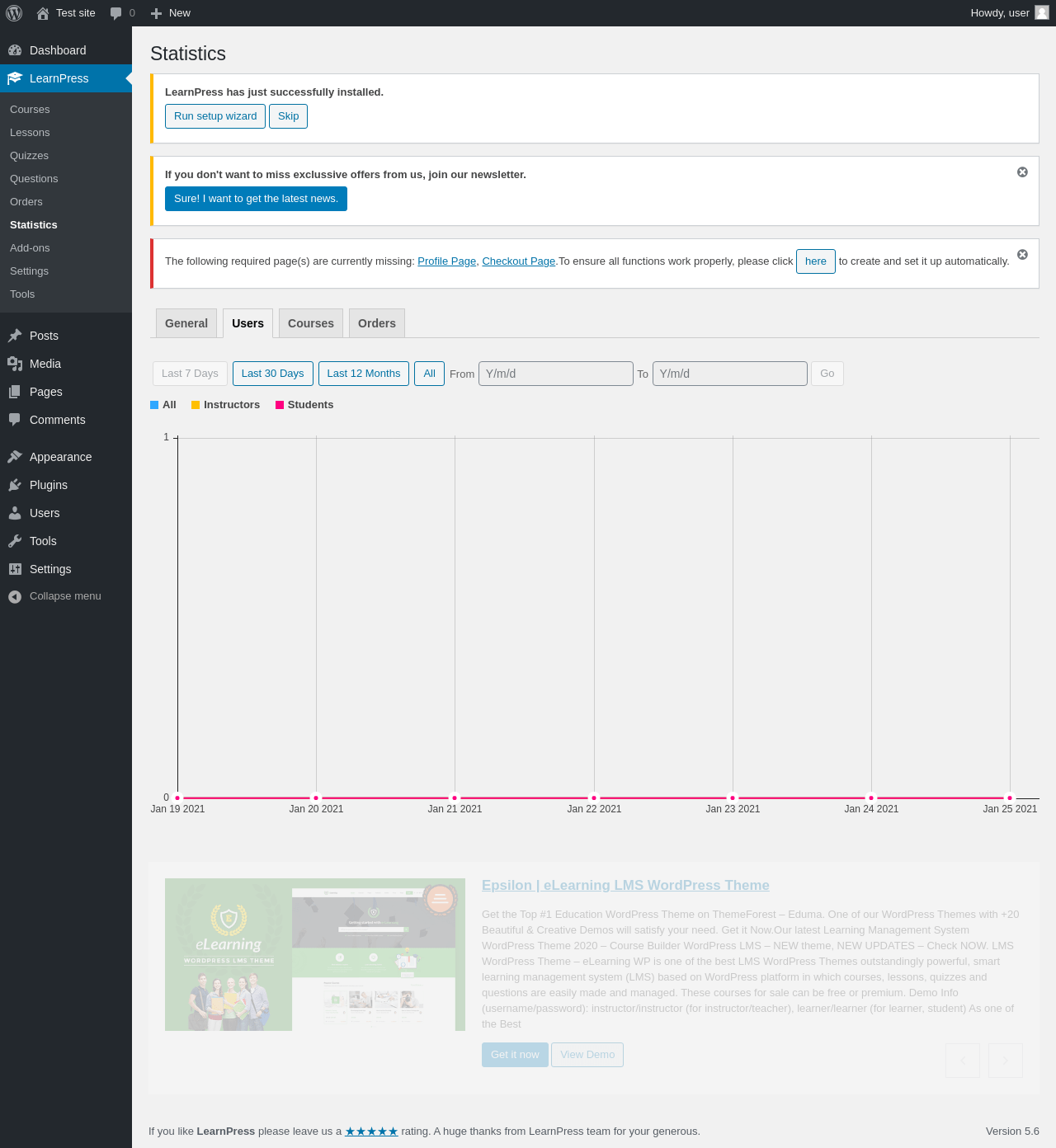Click the LearnPress graduation cap icon

(x=15, y=78)
